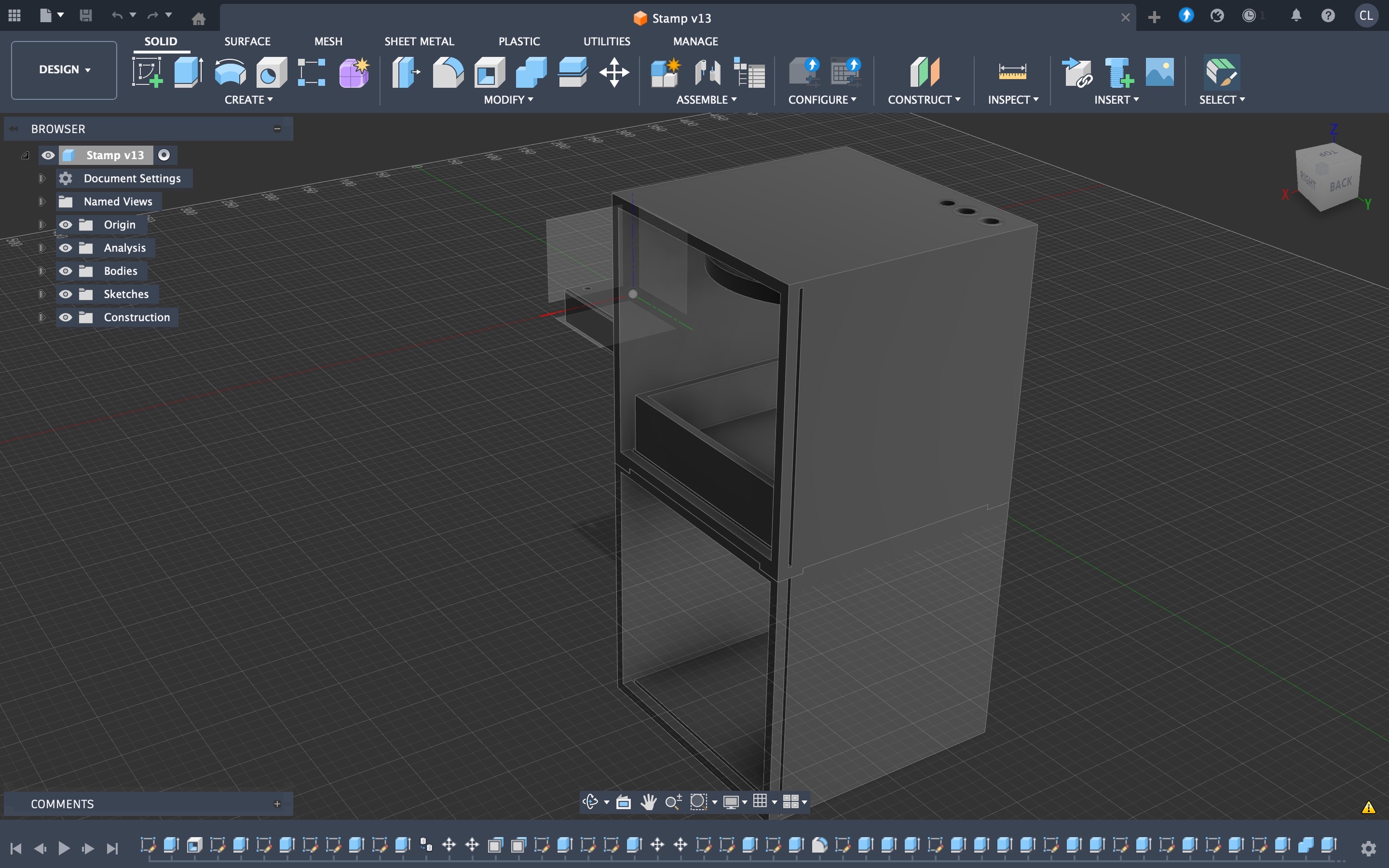Select the Shell tool
1389x868 pixels.
pyautogui.click(x=490, y=72)
